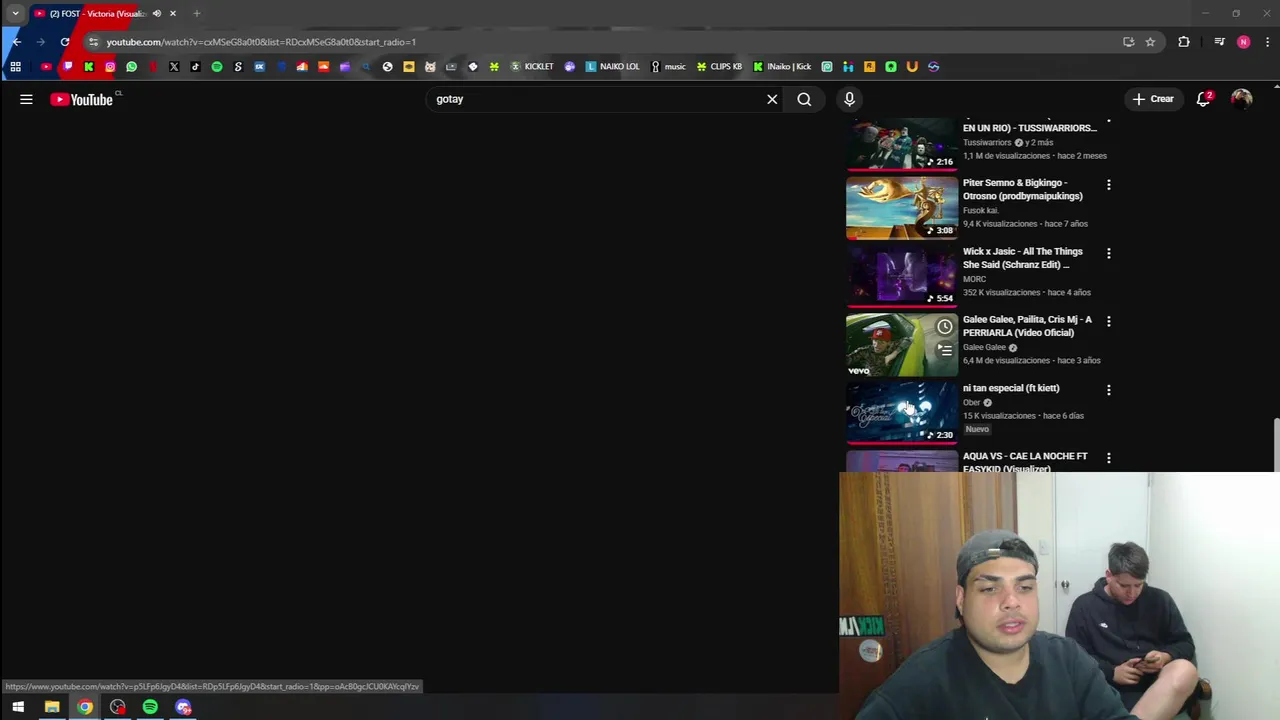The image size is (1280, 720).
Task: Add Galee Galee video to Watch Later
Action: [944, 327]
